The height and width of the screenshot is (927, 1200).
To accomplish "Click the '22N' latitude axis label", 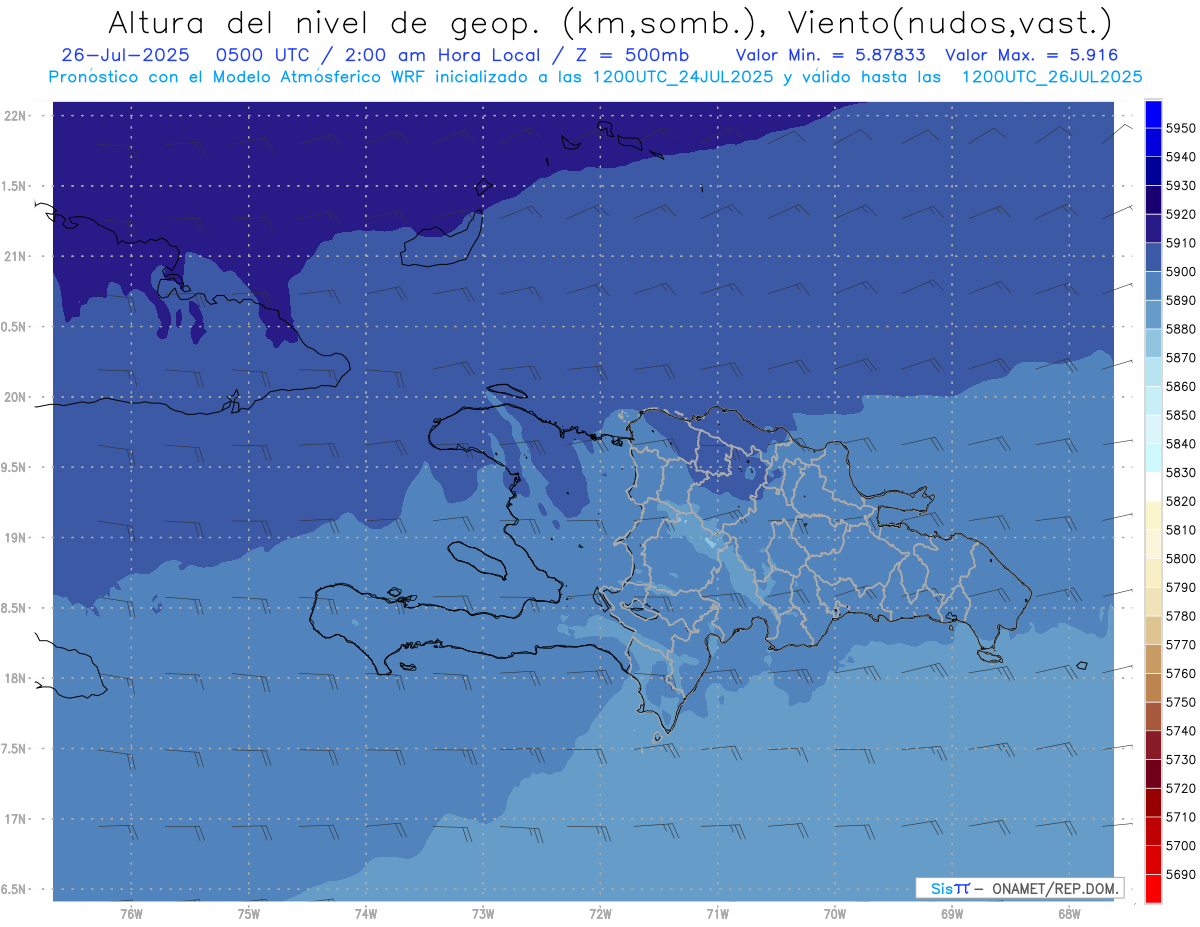I will click(x=15, y=116).
